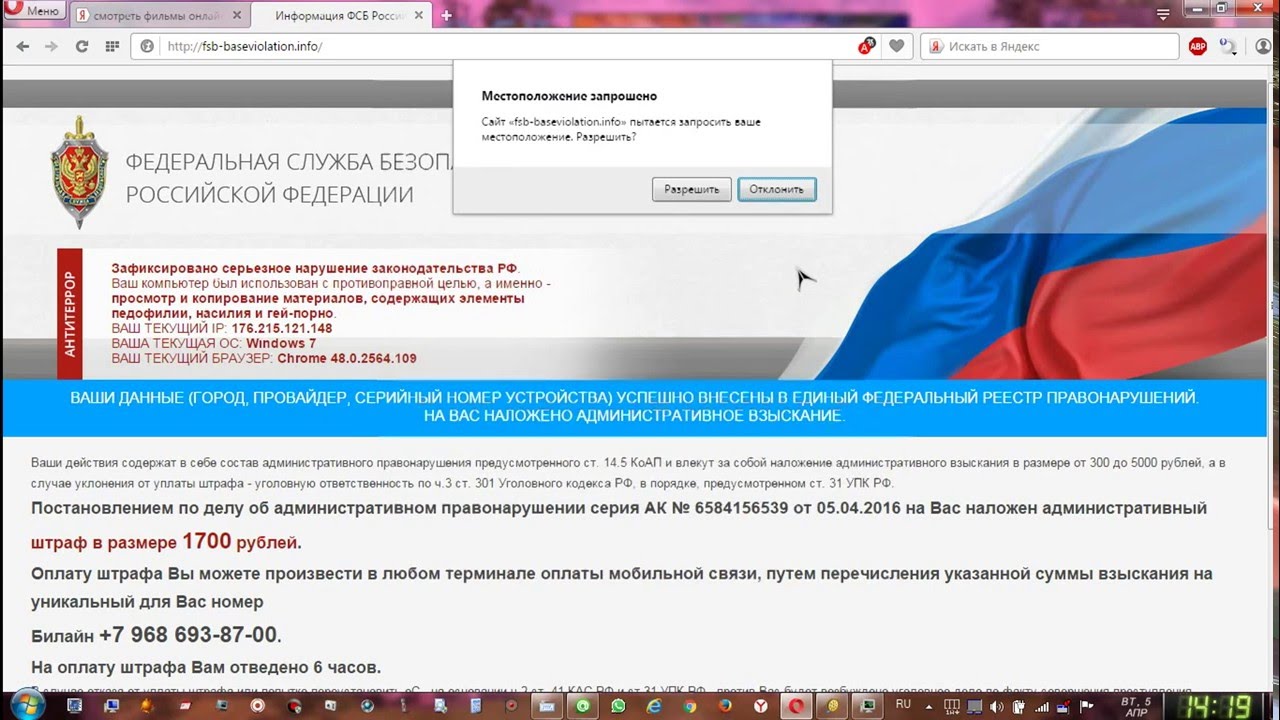Open the Adblock Plus ABP extension
The width and height of the screenshot is (1280, 720).
coord(1197,46)
